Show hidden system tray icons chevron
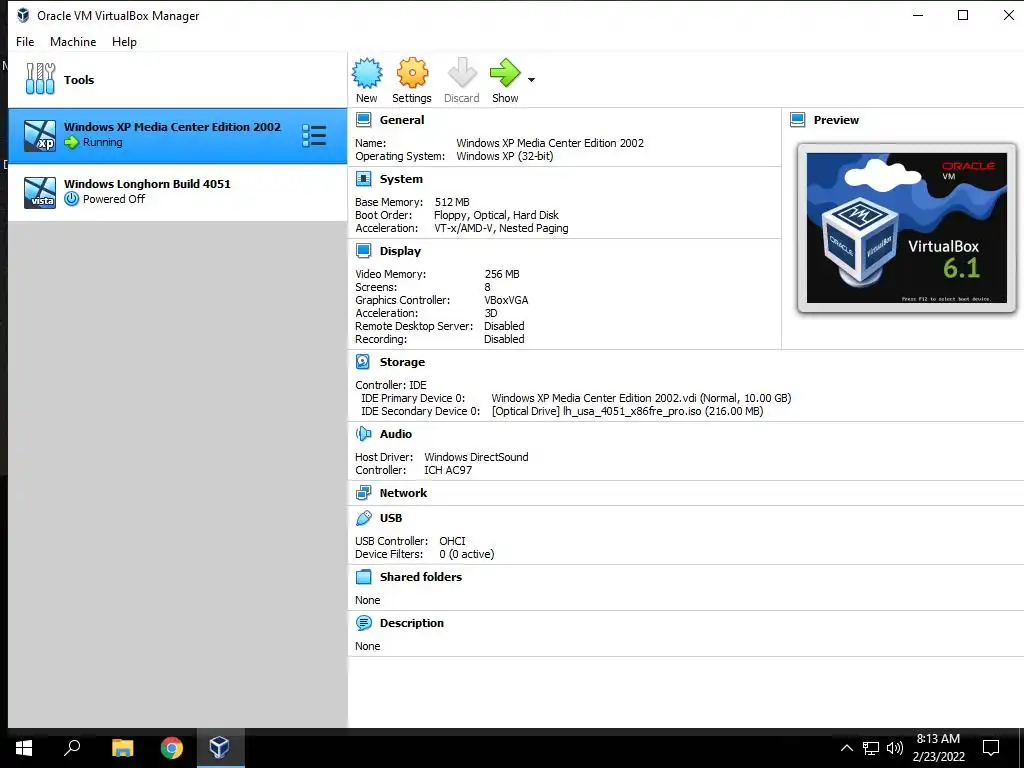Image resolution: width=1024 pixels, height=768 pixels. [846, 748]
